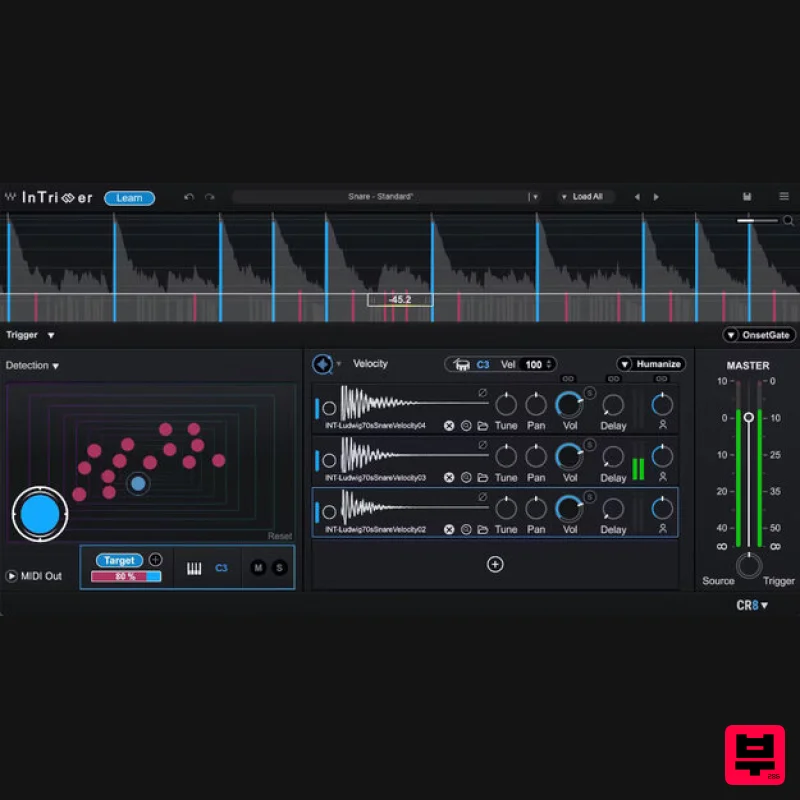Mute with the M button in the Target panel
Viewport: 800px width, 800px height.
258,567
